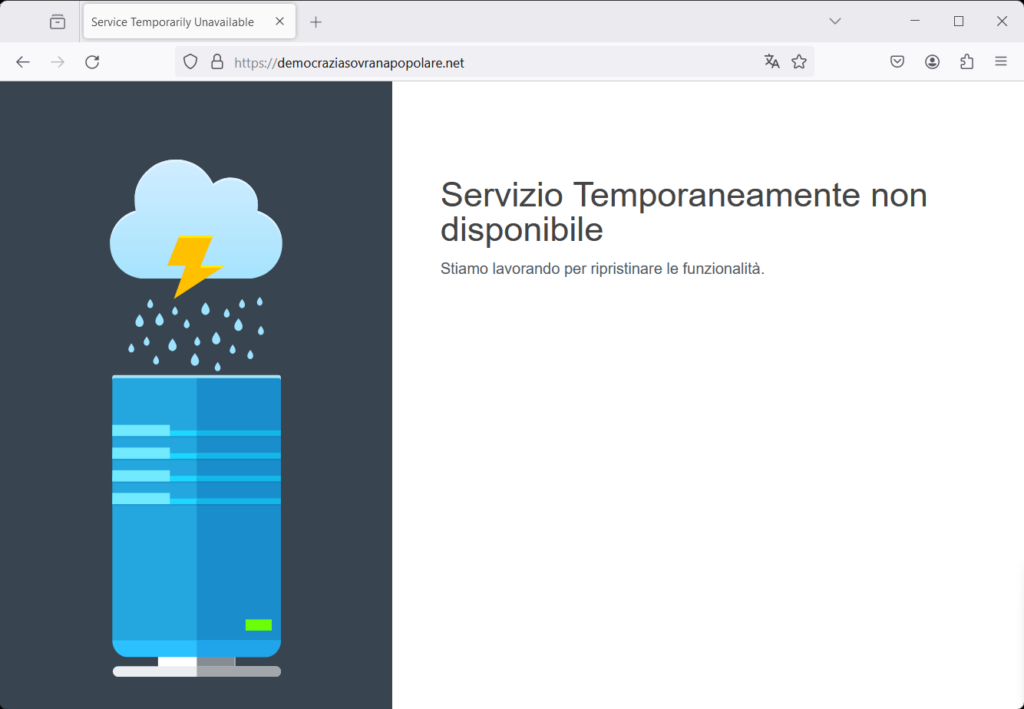Select the Service Temporarily Unavailable tab
Viewport: 1024px width, 709px height.
point(170,22)
